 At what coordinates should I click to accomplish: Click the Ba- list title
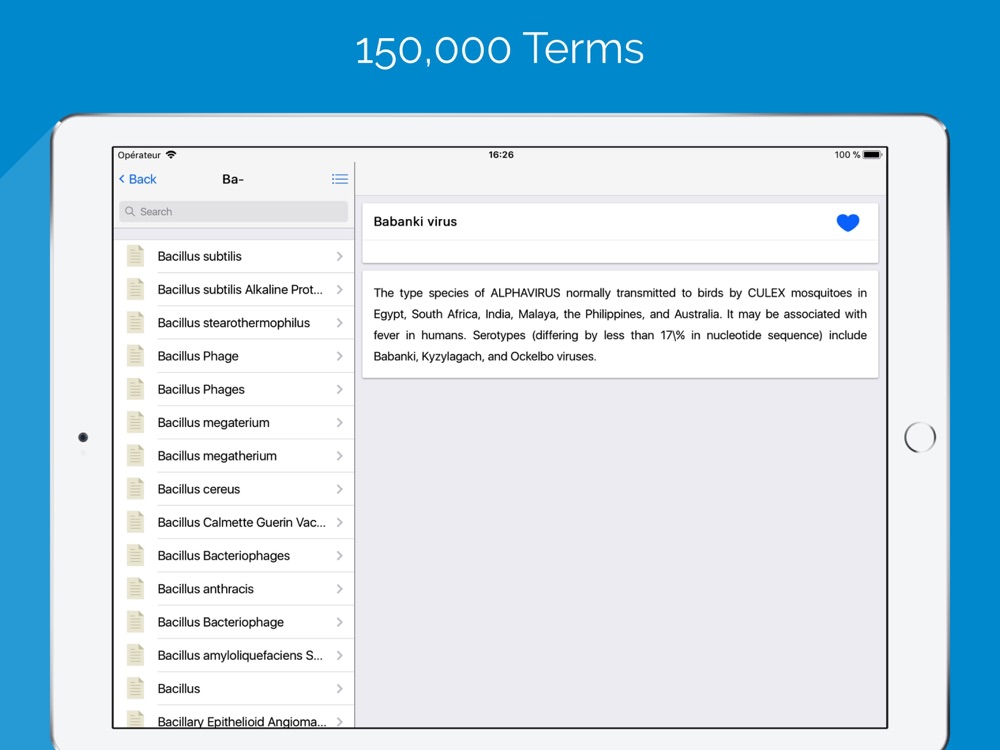pyautogui.click(x=233, y=179)
